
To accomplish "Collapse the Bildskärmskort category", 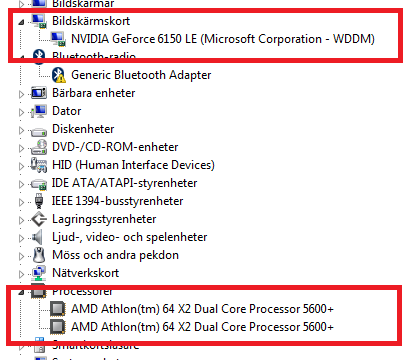I will click(21, 22).
